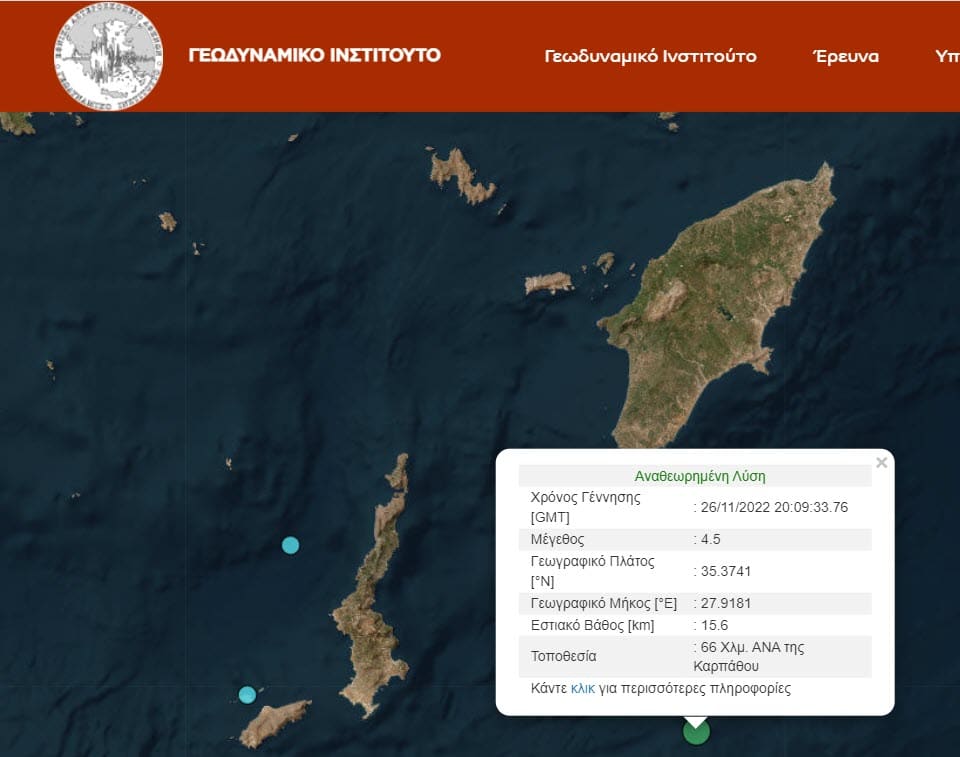The height and width of the screenshot is (757, 960).
Task: Click Chalki island west of Rhodes
Action: coord(549,283)
